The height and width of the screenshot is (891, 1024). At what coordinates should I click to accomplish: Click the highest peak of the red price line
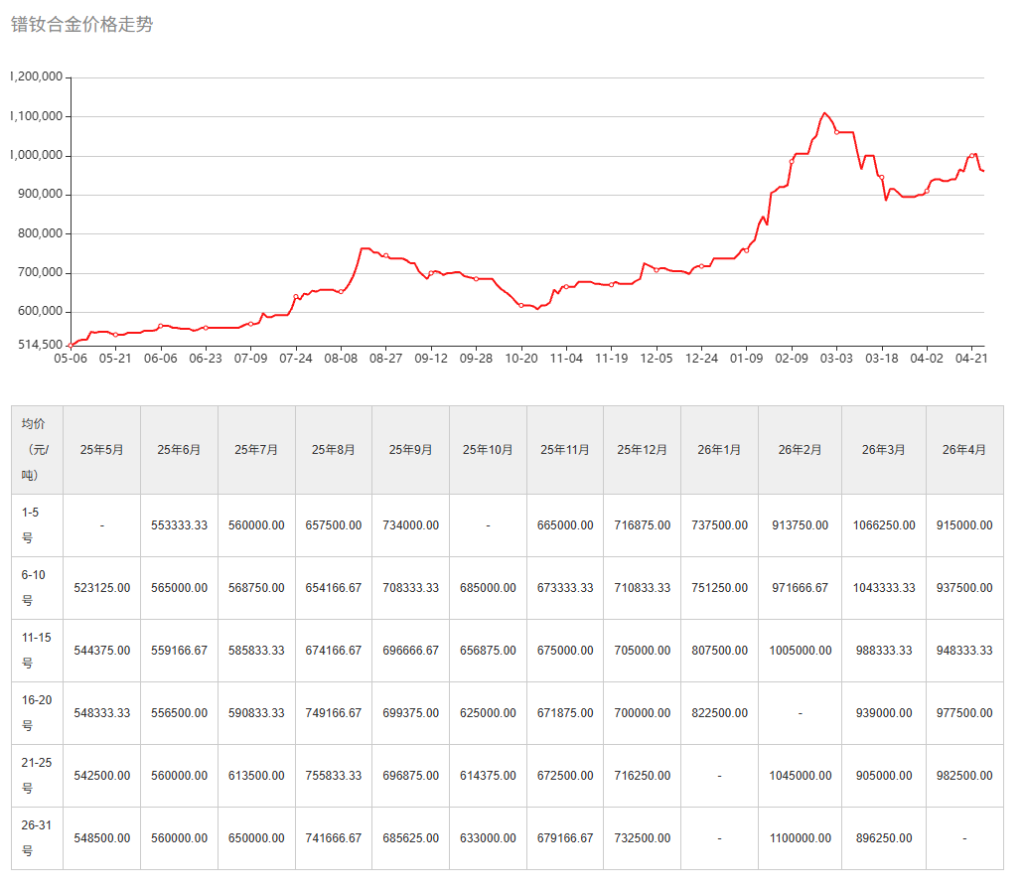tap(824, 114)
